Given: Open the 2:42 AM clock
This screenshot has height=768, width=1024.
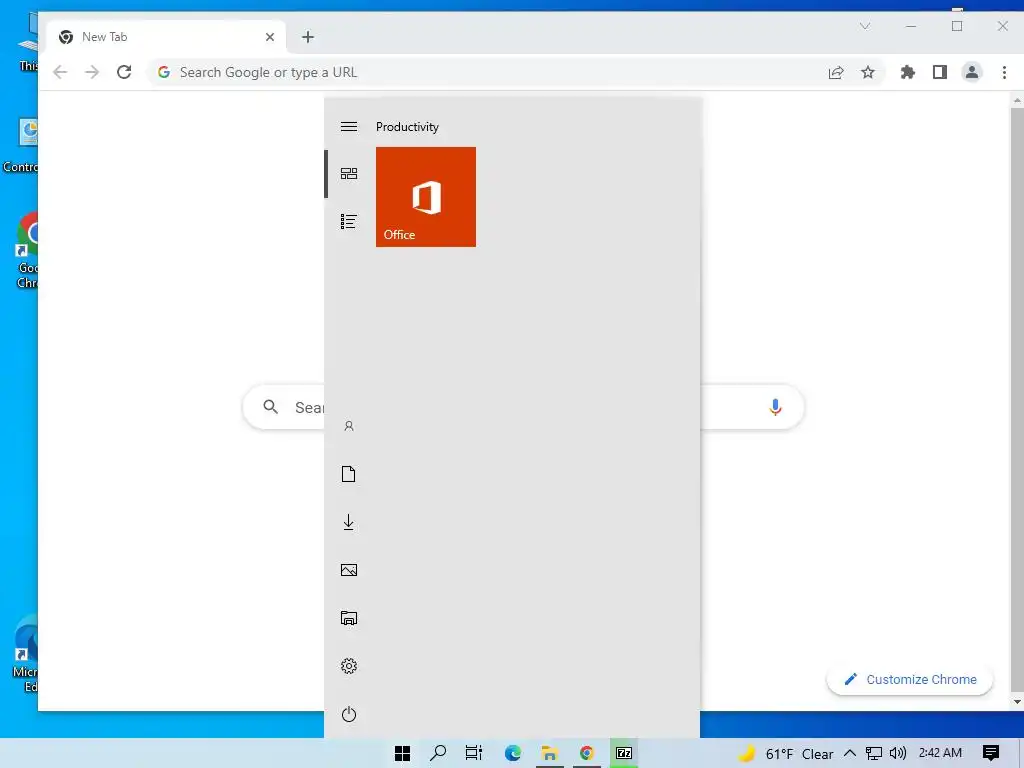Looking at the screenshot, I should (x=940, y=753).
